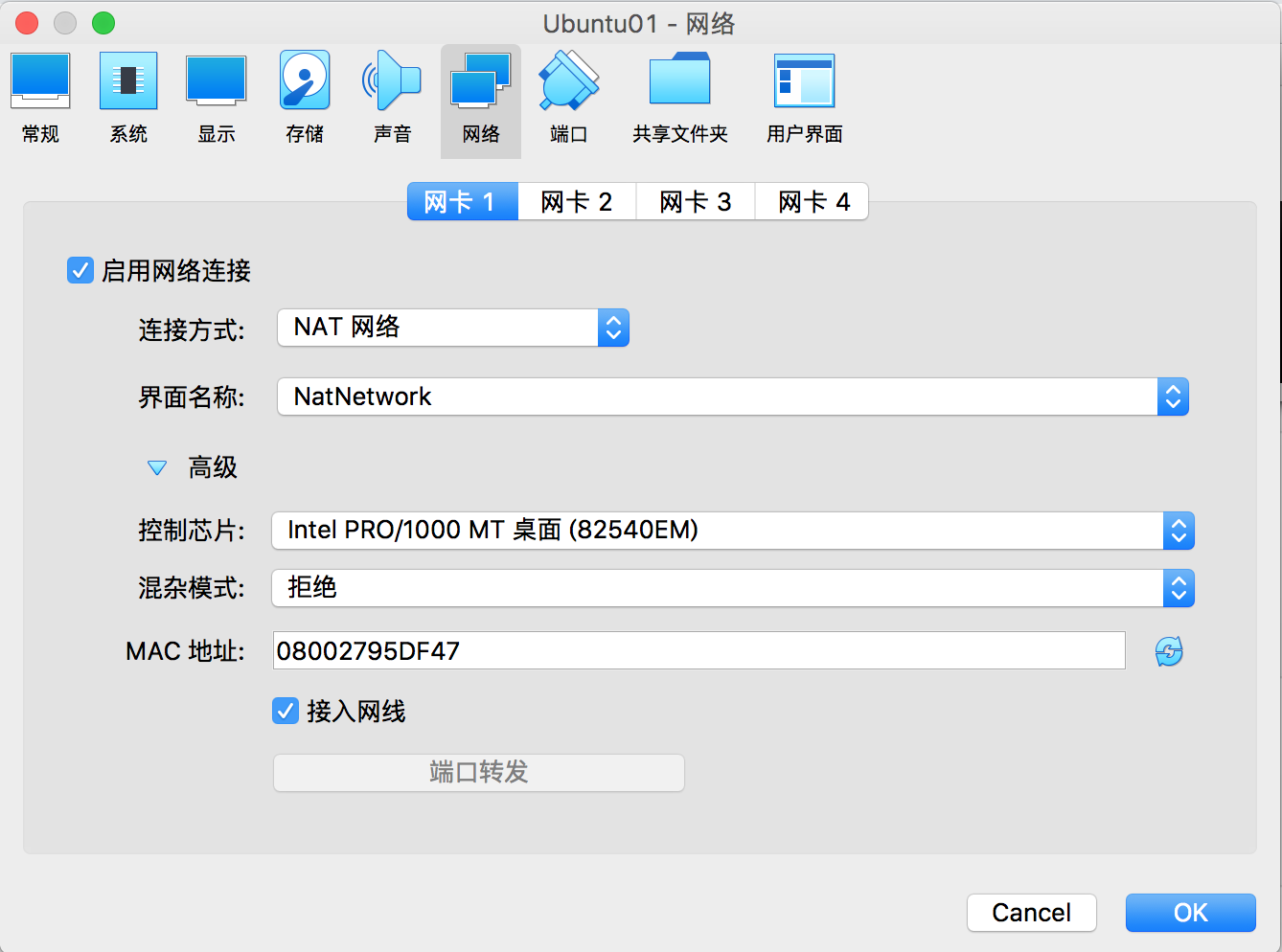Regenerate MAC address with refresh icon

pos(1169,651)
